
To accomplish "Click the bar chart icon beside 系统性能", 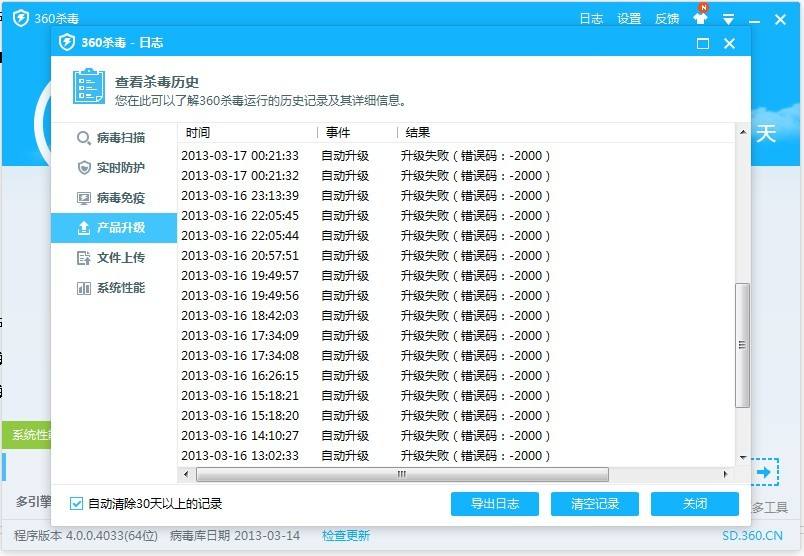I will (84, 288).
